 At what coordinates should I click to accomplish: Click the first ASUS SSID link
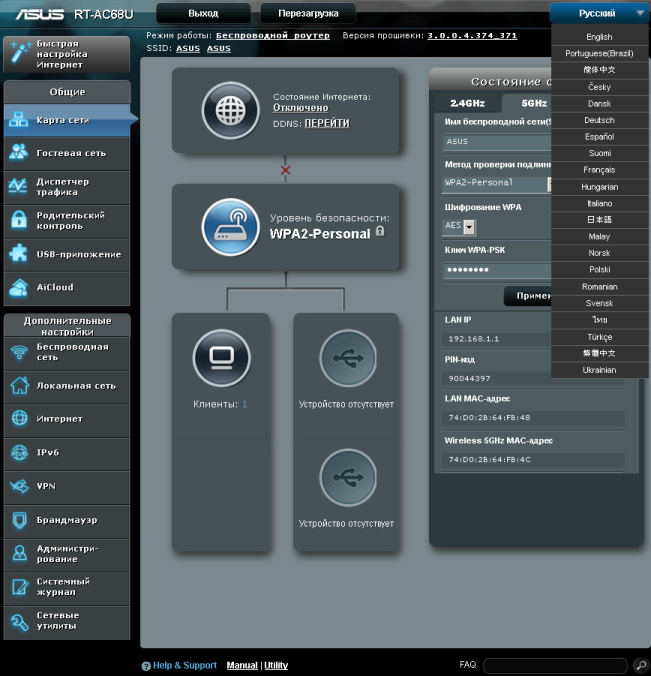click(188, 48)
